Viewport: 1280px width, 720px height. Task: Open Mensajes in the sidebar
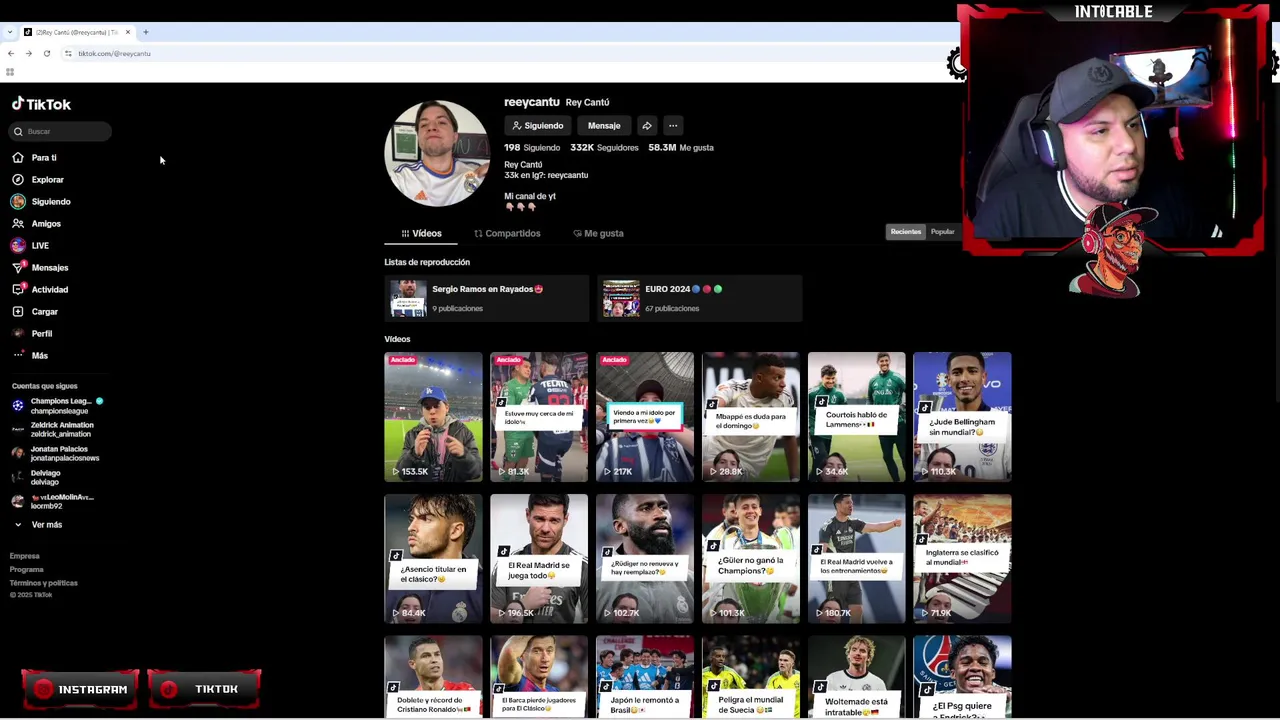click(x=40, y=268)
